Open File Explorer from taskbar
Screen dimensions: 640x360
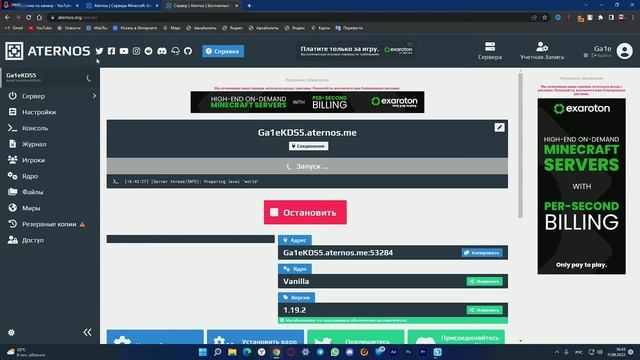tap(232, 352)
